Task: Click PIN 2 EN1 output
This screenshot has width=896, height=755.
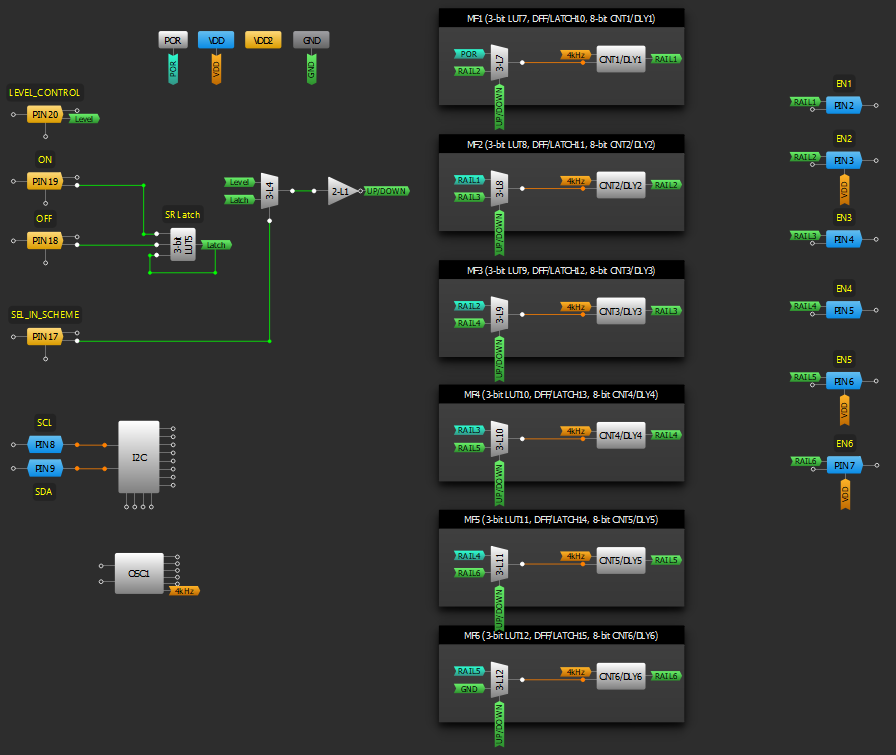Action: tap(844, 105)
